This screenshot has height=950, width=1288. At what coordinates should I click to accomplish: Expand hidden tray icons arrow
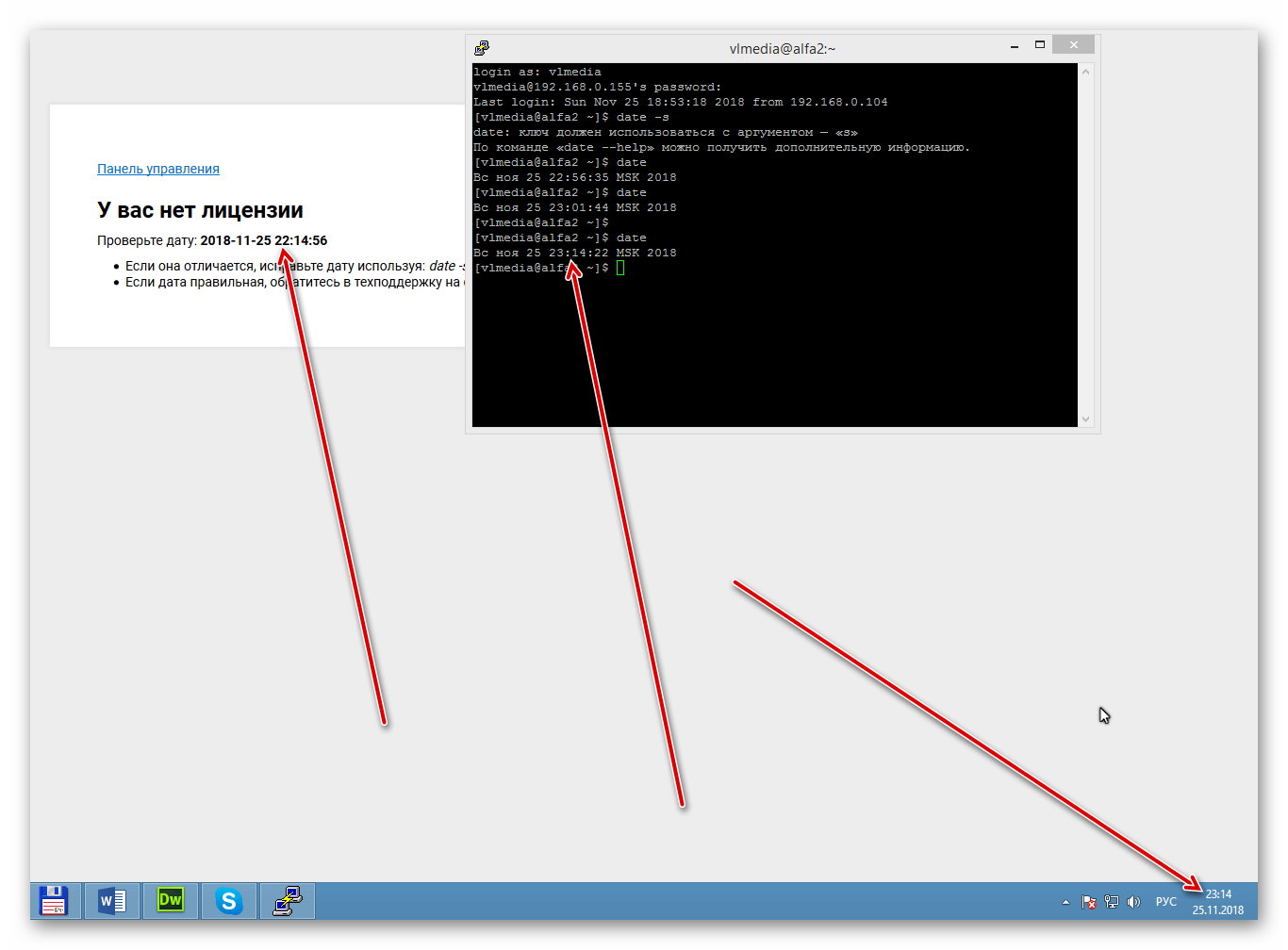[1065, 902]
